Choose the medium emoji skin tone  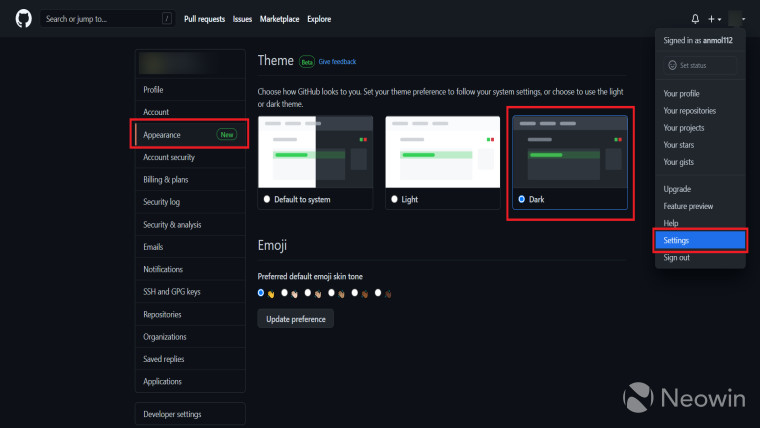[x=331, y=293]
